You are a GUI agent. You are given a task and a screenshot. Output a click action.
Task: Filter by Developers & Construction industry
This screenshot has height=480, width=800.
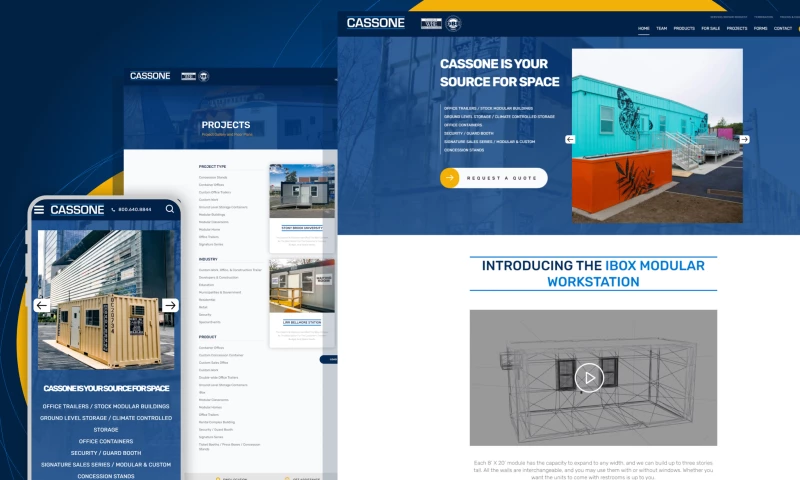click(x=218, y=277)
